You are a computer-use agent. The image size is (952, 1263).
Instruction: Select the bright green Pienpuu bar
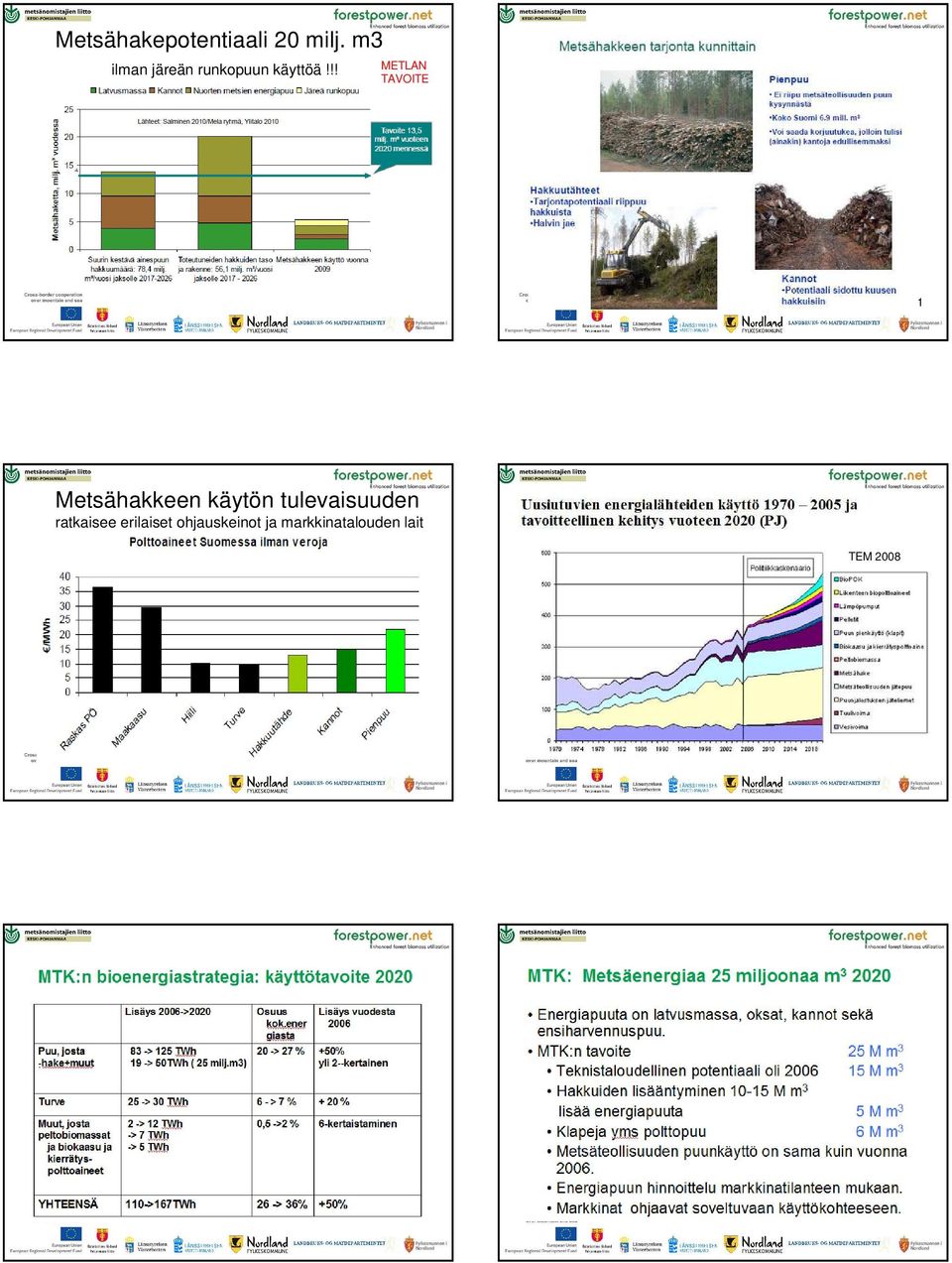[396, 661]
